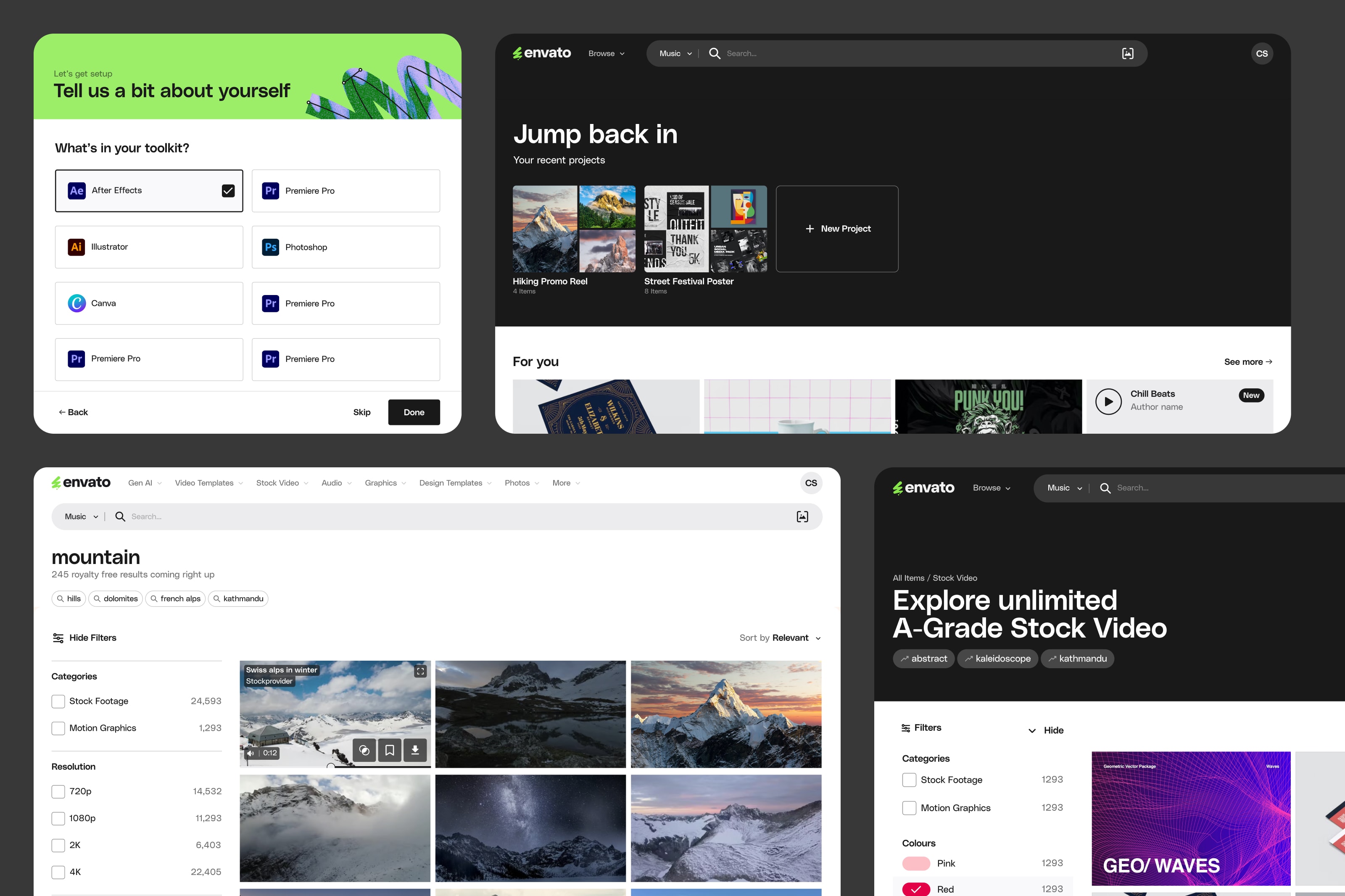The width and height of the screenshot is (1345, 896).
Task: Click All Items in the breadcrumb
Action: [908, 578]
